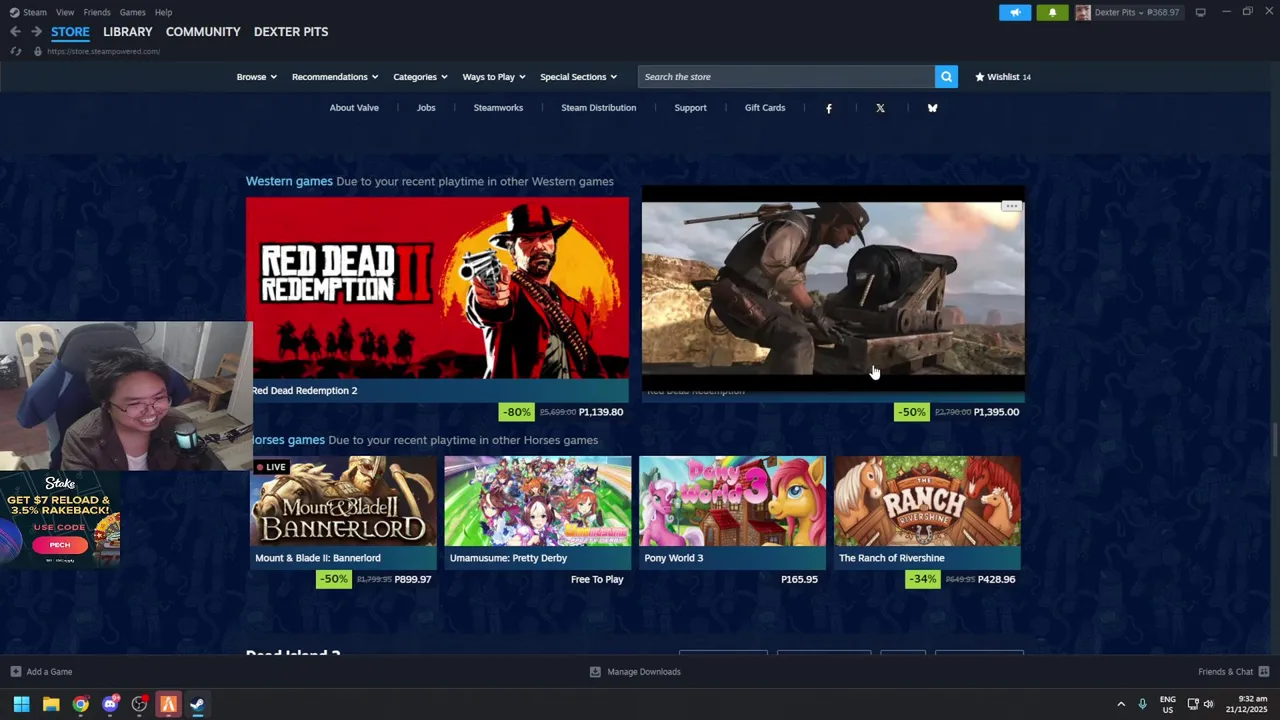Open the Red Dead Redemption 2 banner
1280x720 pixels.
437,288
